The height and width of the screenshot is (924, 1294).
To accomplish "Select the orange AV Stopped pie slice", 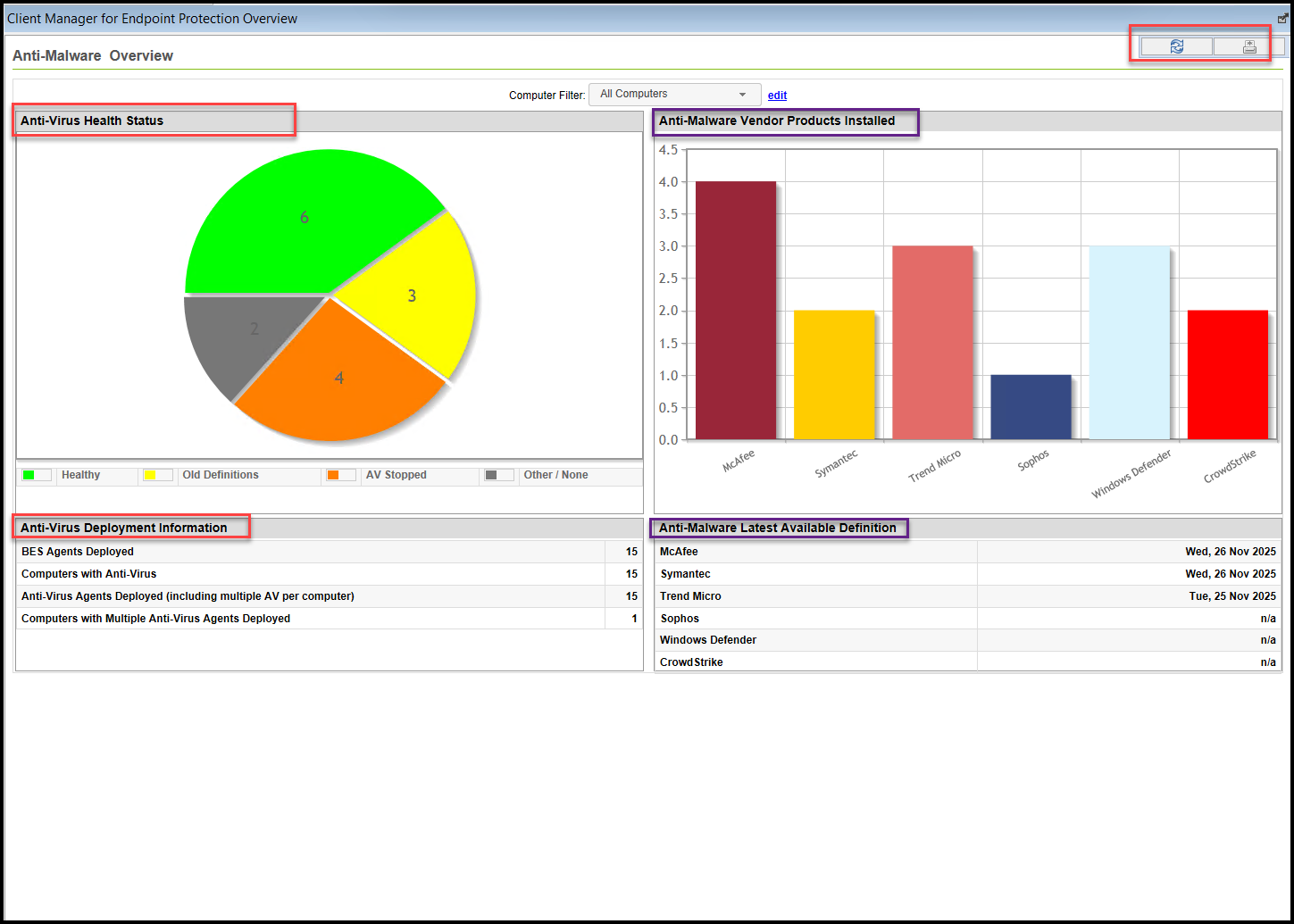I will pos(338,378).
